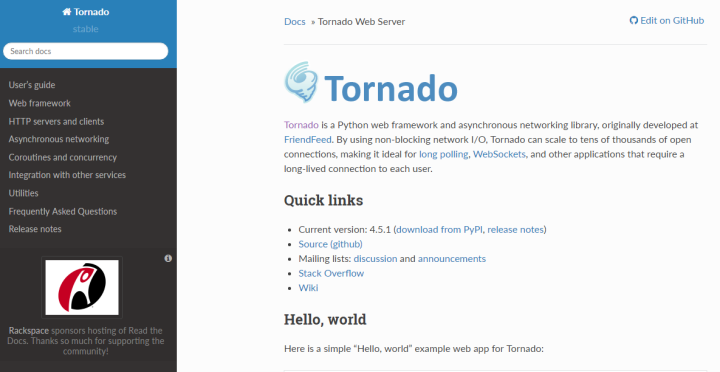Select Integration with other services

coord(67,175)
